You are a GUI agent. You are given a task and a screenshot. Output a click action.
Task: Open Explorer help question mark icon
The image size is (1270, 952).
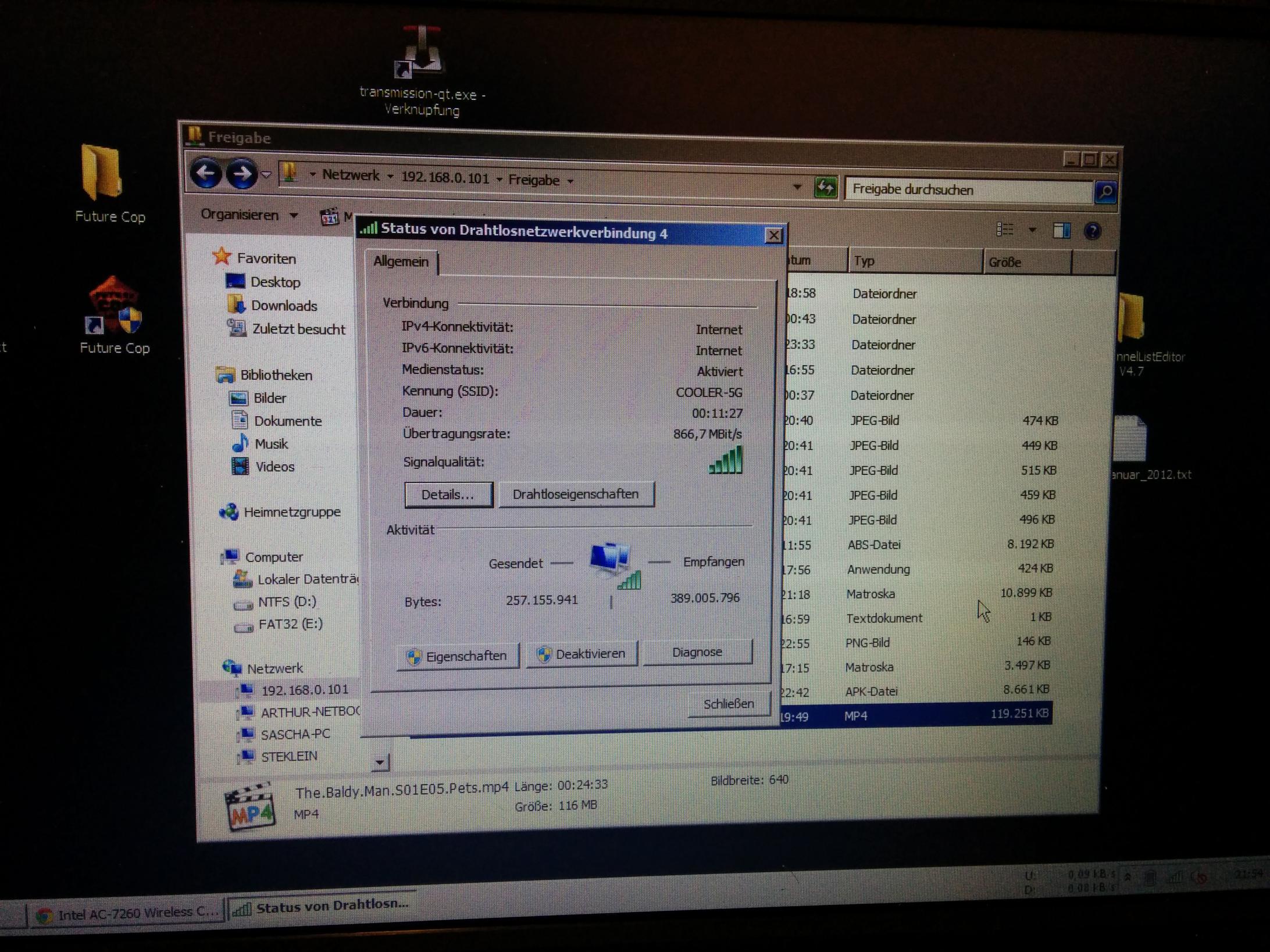(x=1092, y=231)
